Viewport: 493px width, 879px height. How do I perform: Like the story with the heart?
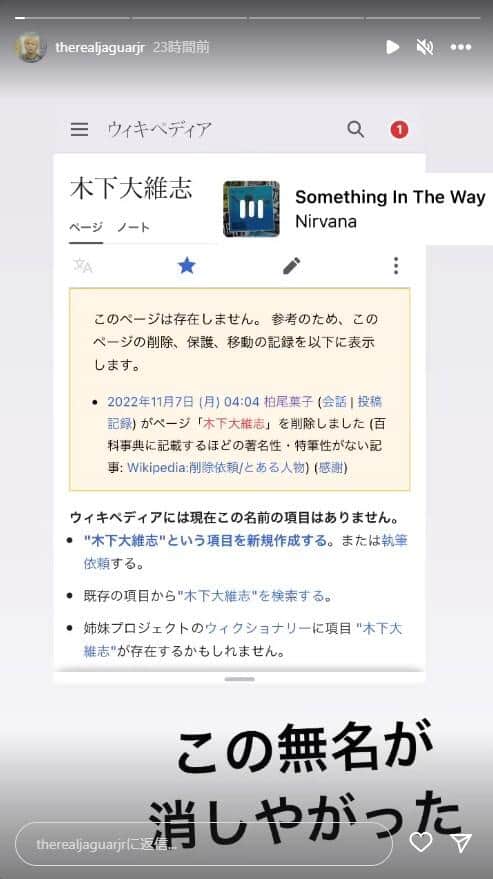pos(421,842)
